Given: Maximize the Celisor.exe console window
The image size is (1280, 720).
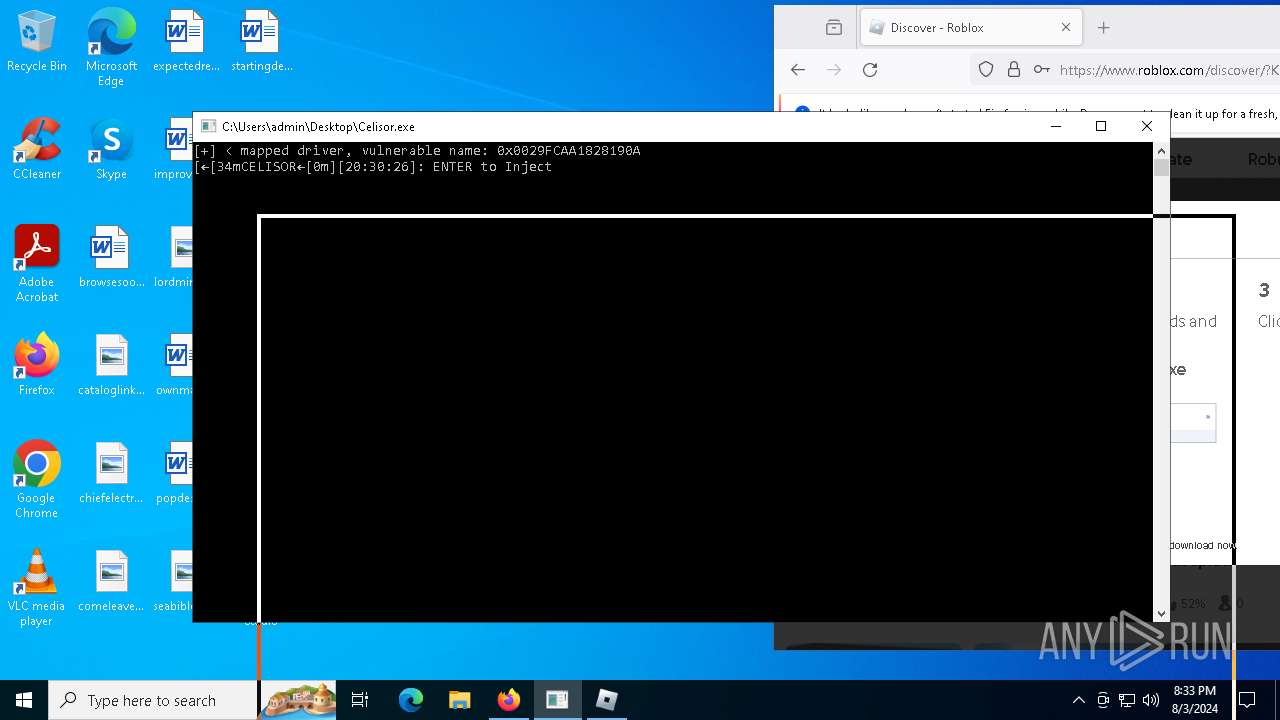Looking at the screenshot, I should [1101, 126].
